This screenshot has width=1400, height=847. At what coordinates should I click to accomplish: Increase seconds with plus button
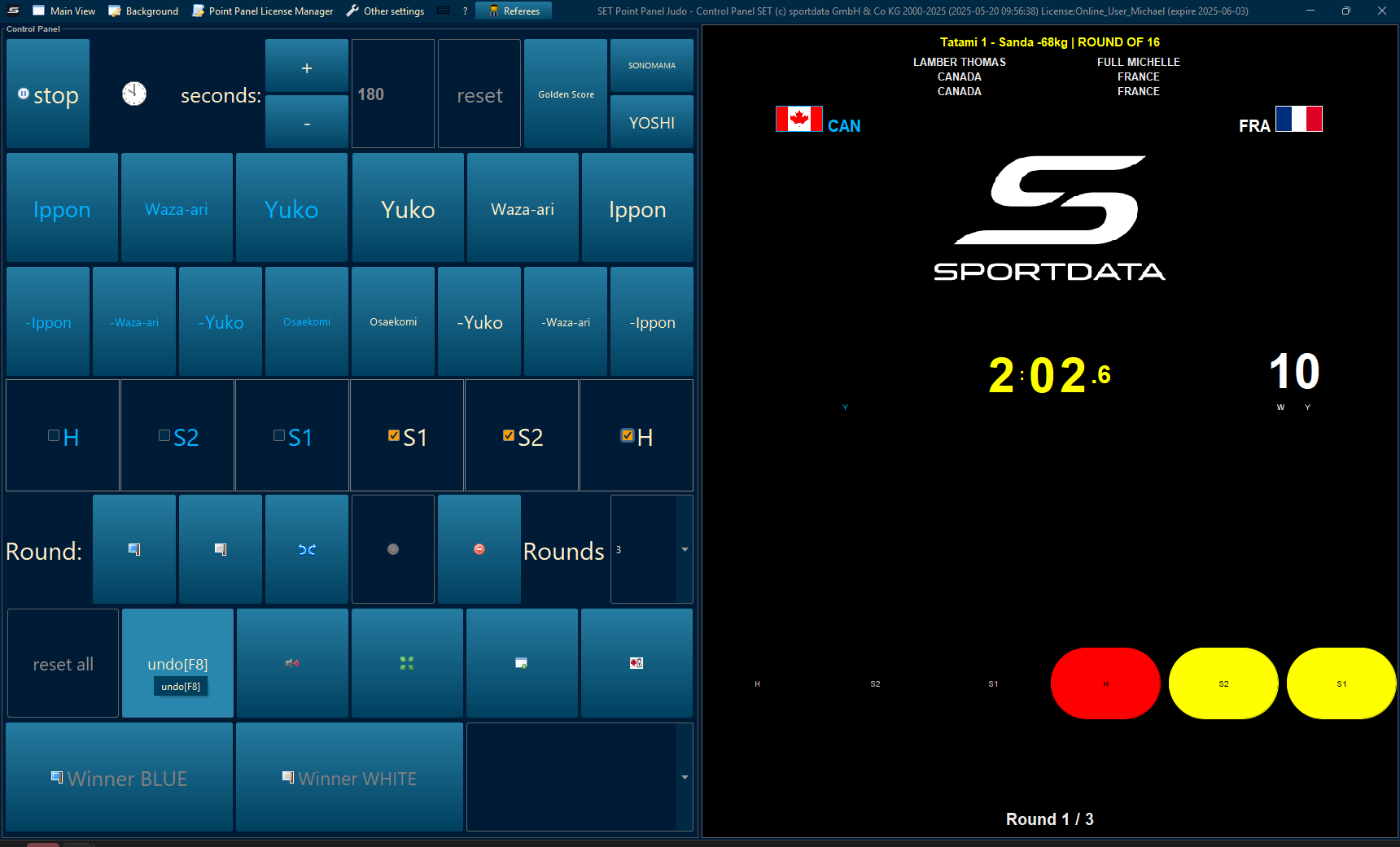307,66
